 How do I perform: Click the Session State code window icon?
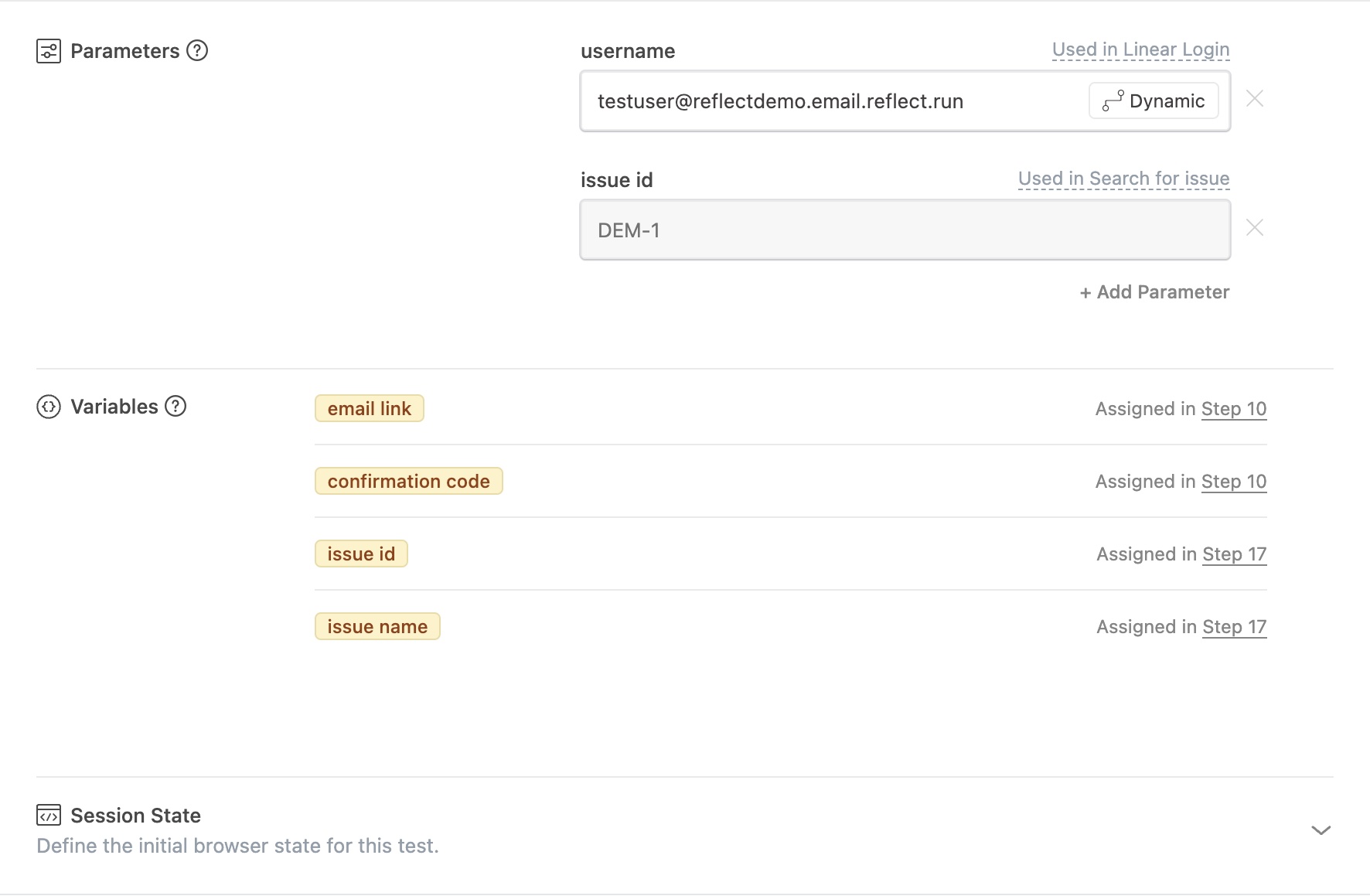pyautogui.click(x=49, y=816)
